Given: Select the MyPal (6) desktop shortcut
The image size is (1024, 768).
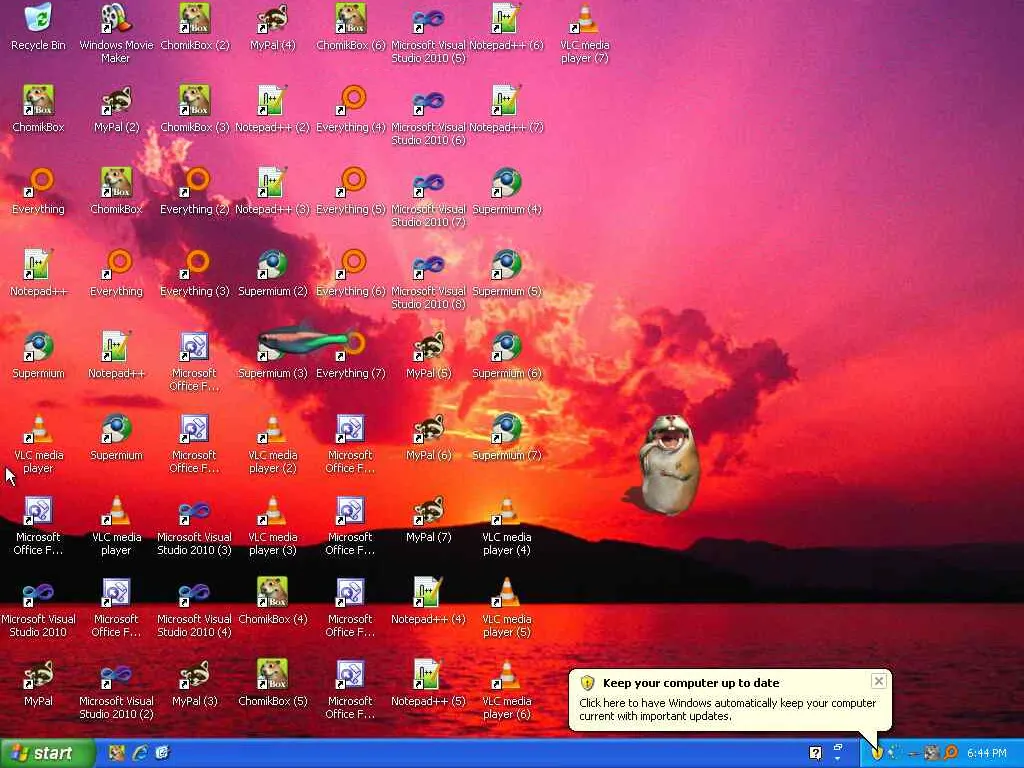Looking at the screenshot, I should pyautogui.click(x=428, y=437).
